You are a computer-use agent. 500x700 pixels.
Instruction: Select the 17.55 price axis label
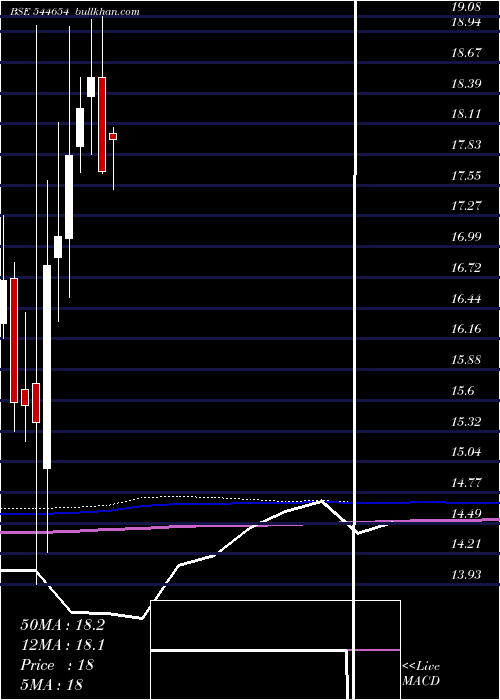(x=466, y=175)
